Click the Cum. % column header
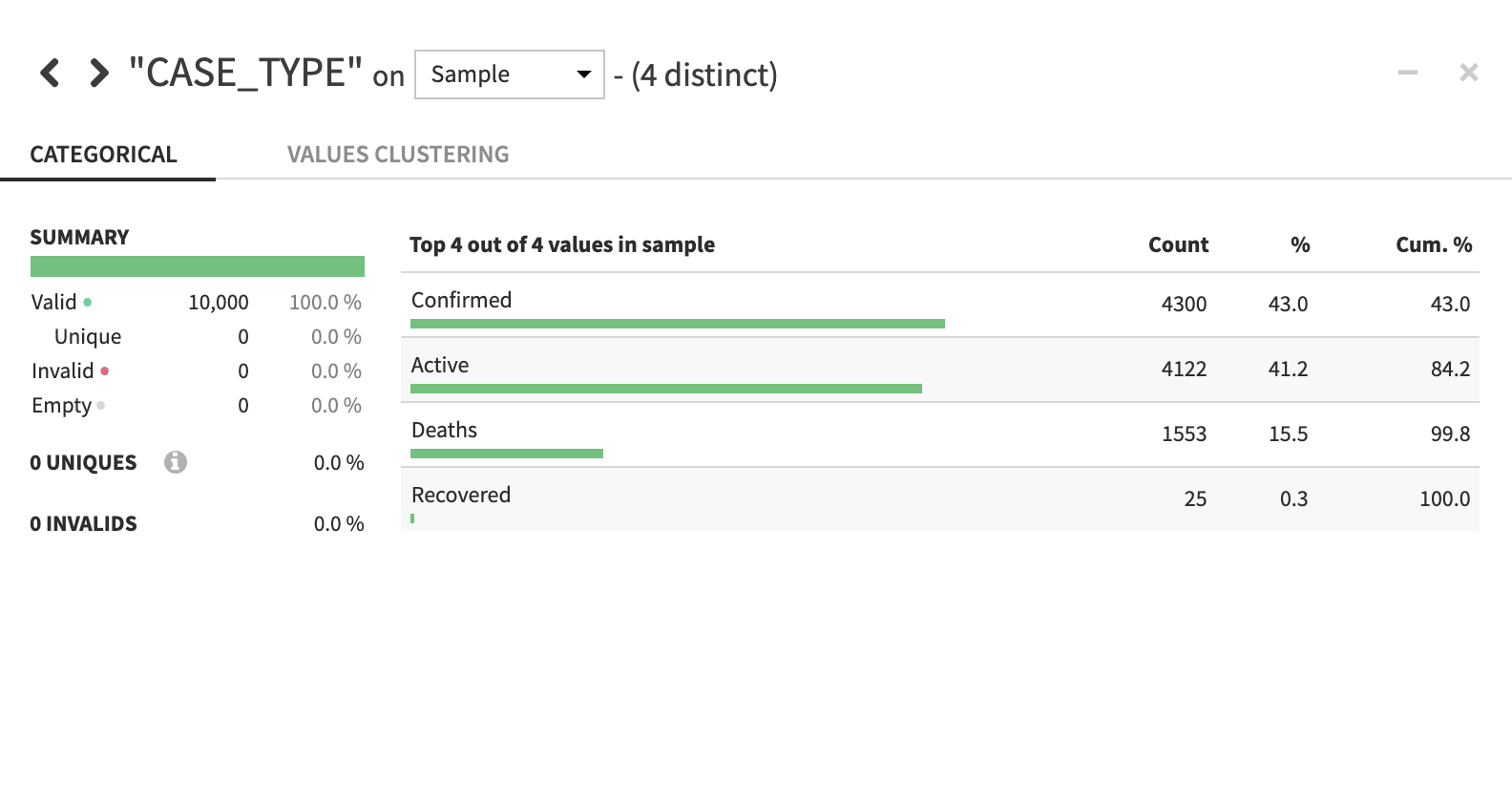Image resolution: width=1512 pixels, height=804 pixels. click(x=1433, y=245)
